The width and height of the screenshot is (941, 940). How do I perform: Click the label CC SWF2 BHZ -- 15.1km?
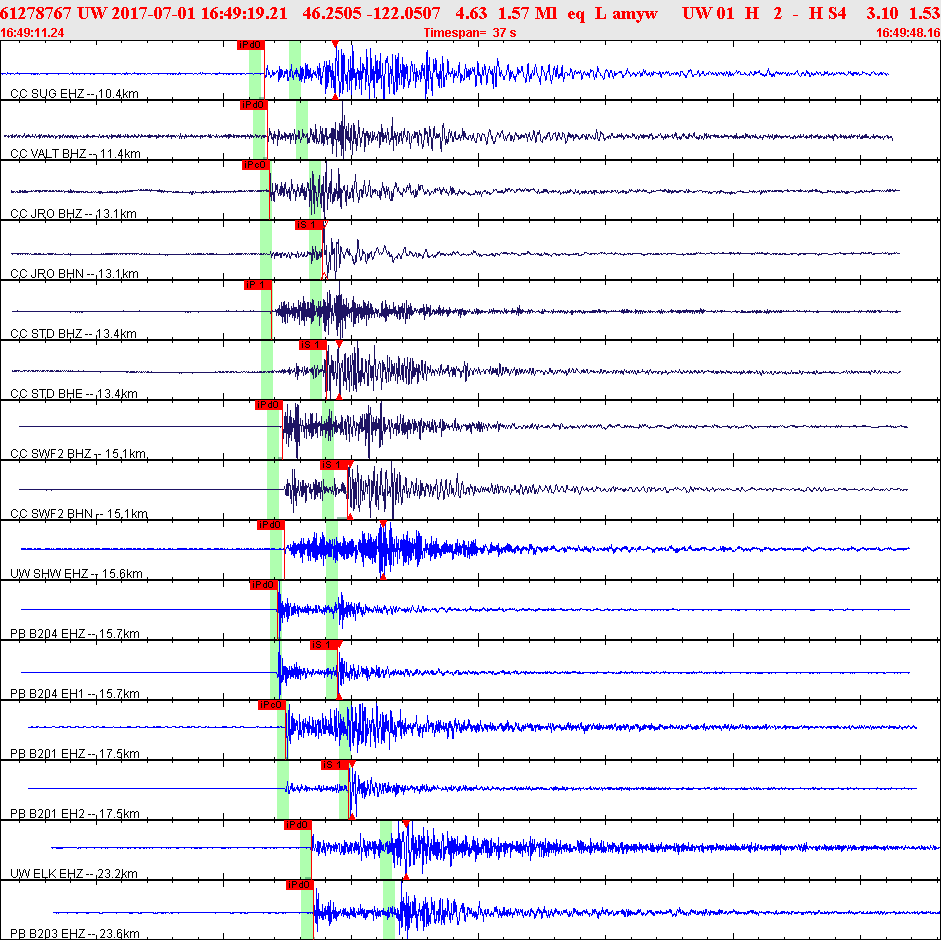click(78, 454)
